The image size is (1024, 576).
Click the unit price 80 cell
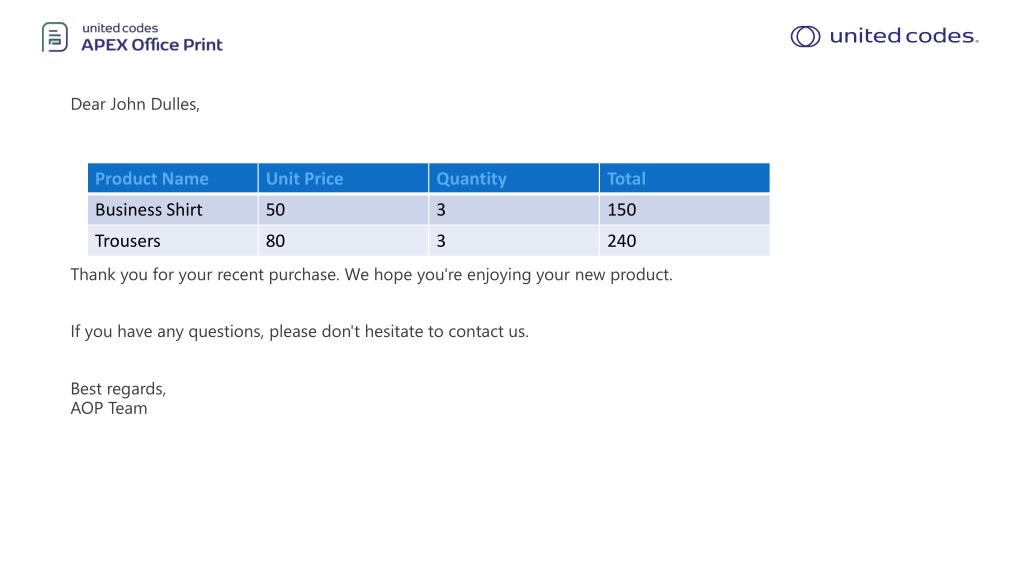(x=344, y=241)
